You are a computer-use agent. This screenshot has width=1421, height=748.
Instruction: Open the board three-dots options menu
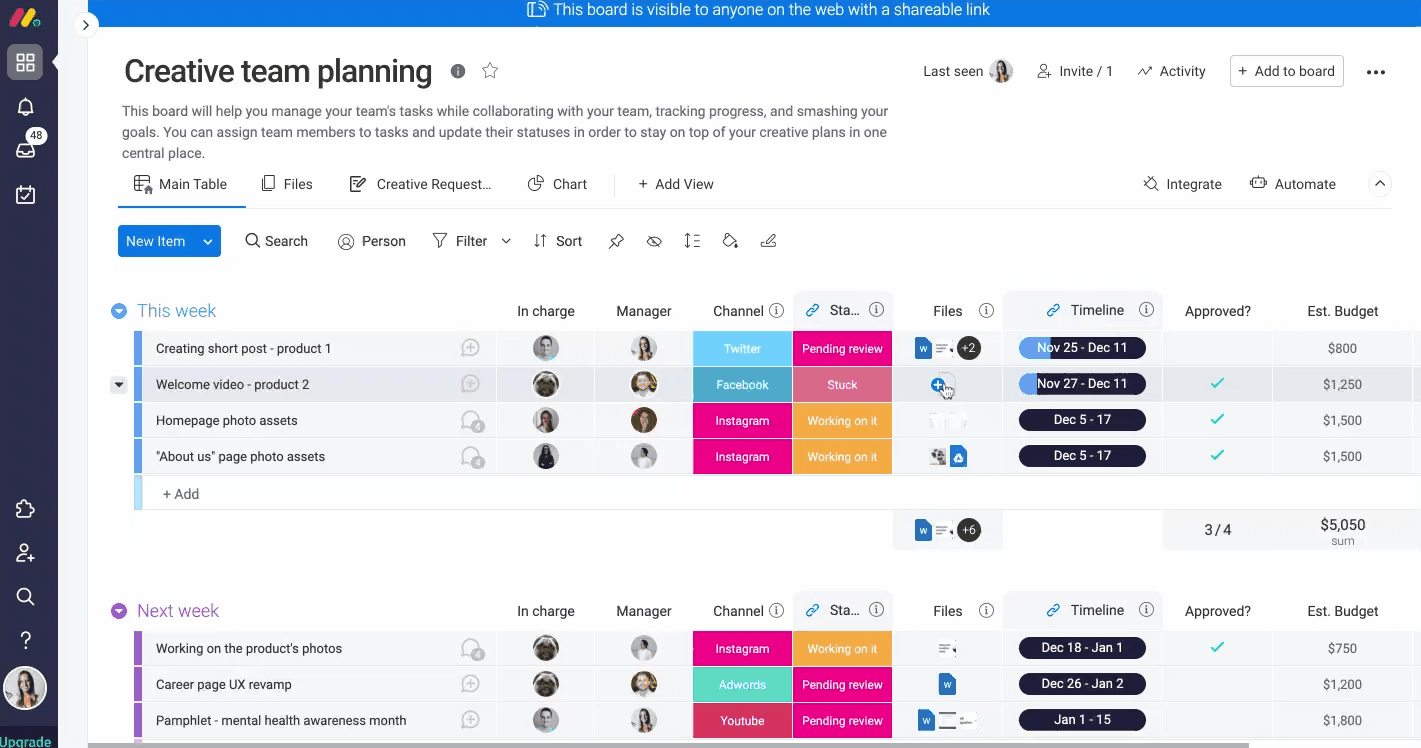[x=1376, y=72]
